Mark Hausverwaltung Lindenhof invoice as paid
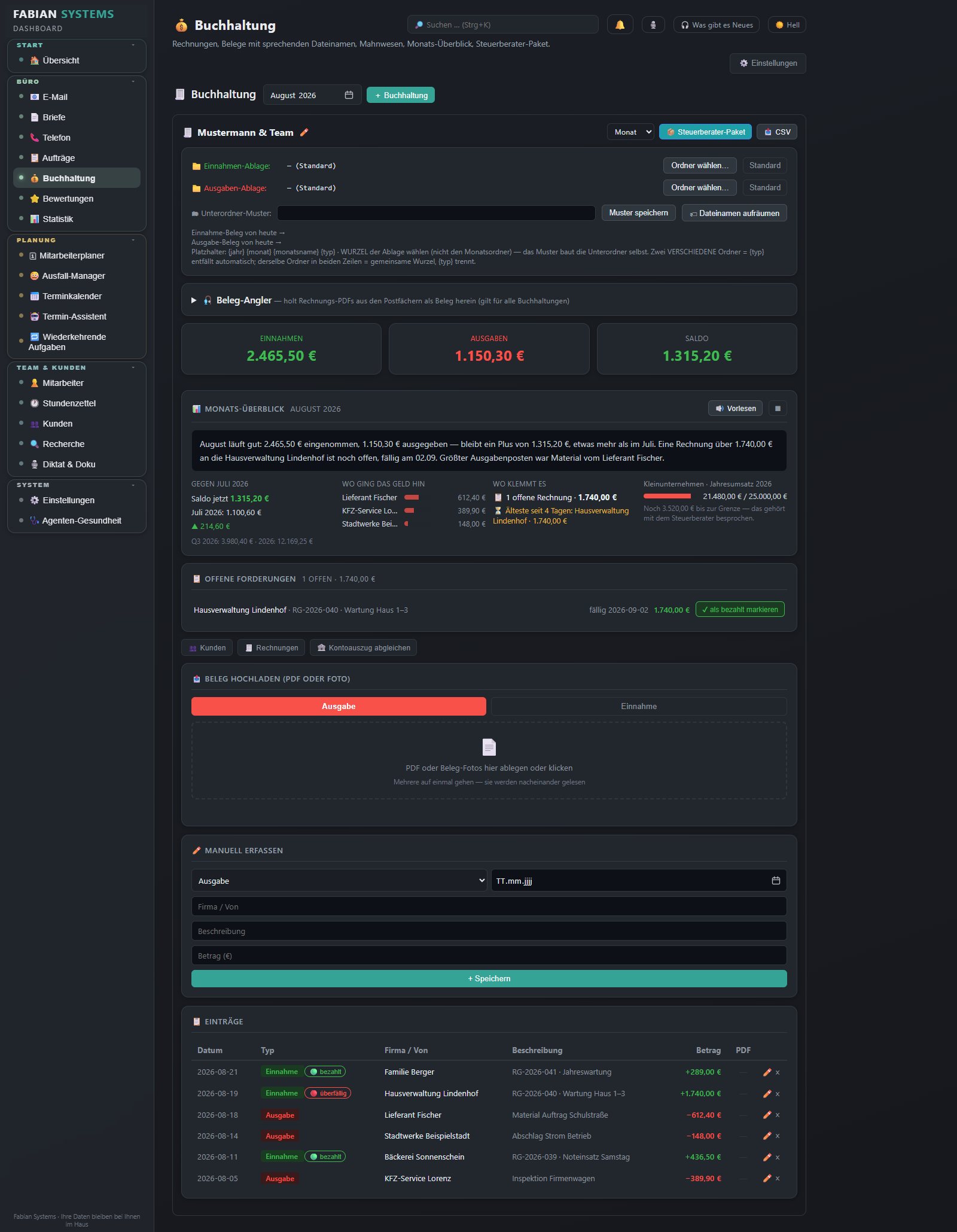The image size is (957, 1232). pyautogui.click(x=740, y=610)
